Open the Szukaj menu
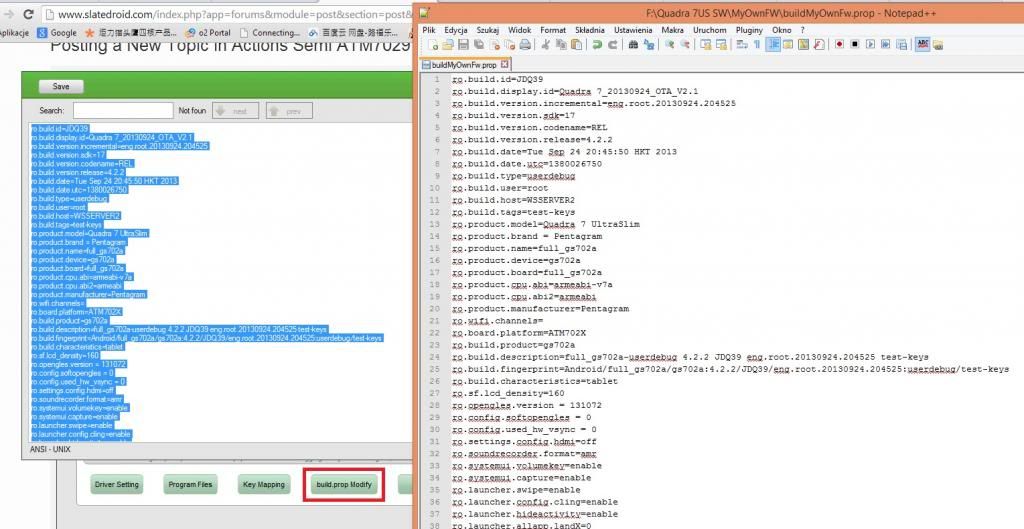1024x529 pixels. 488,30
